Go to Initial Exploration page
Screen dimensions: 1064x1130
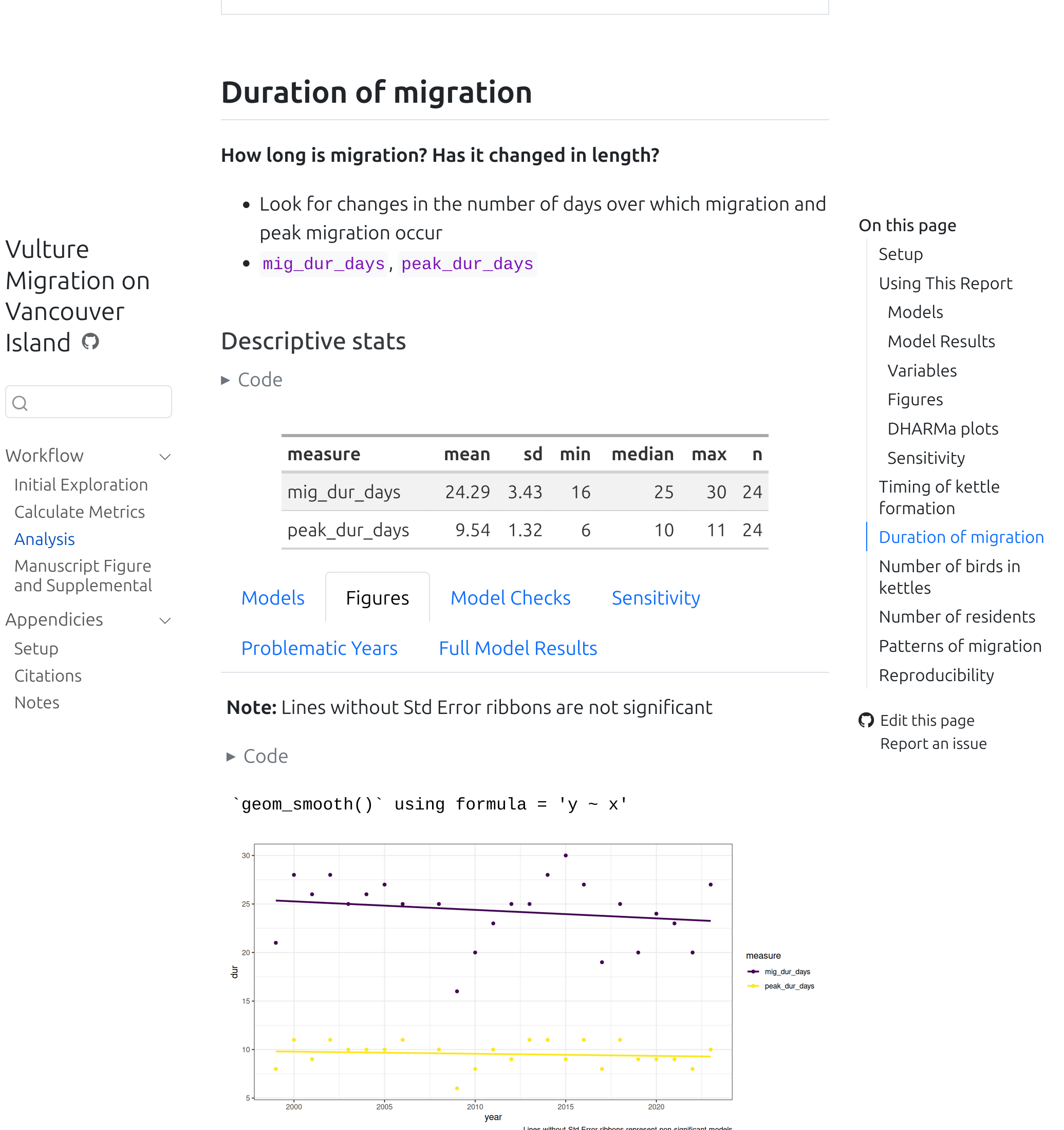pyautogui.click(x=81, y=485)
